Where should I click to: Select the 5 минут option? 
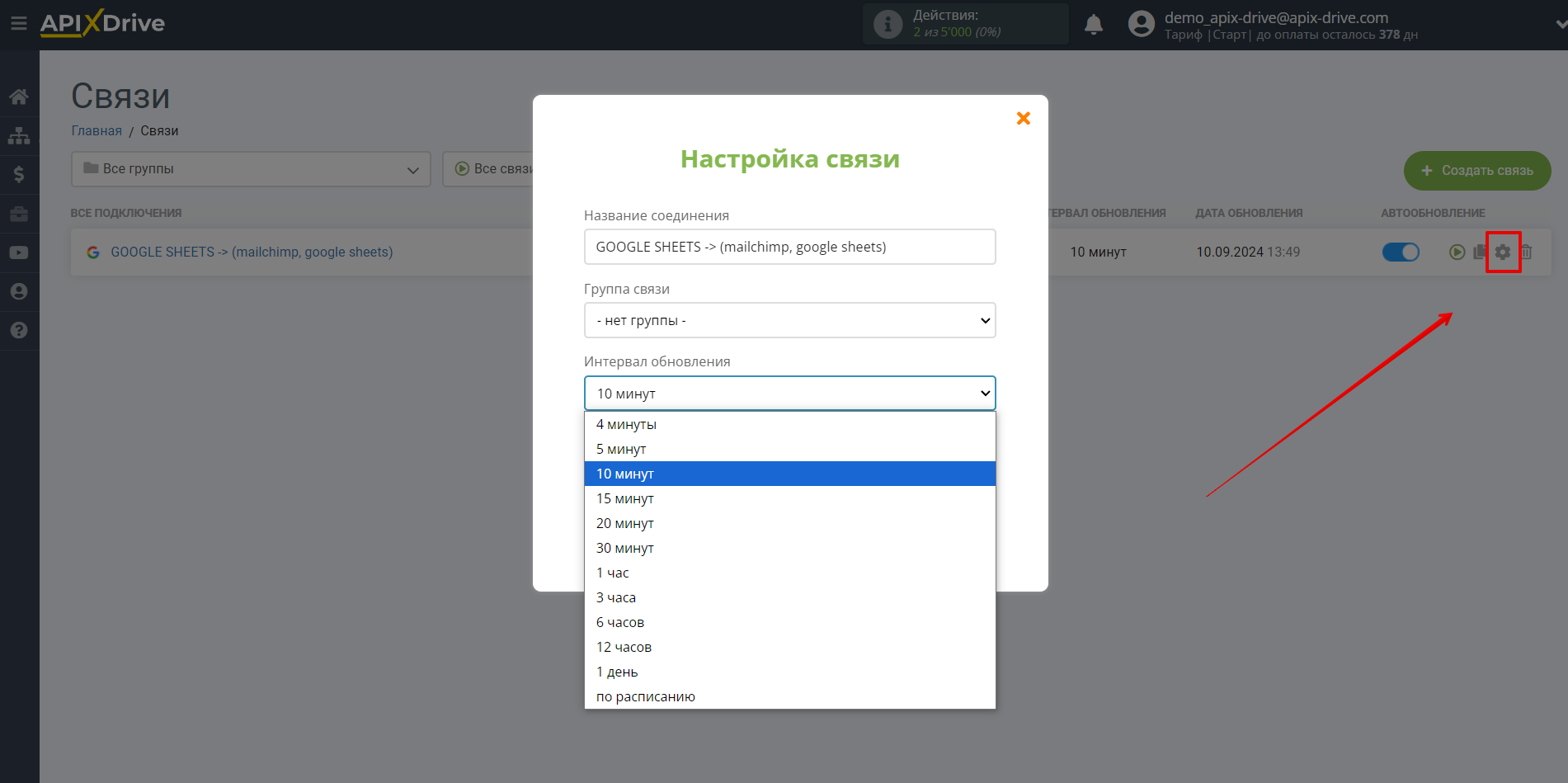click(789, 449)
